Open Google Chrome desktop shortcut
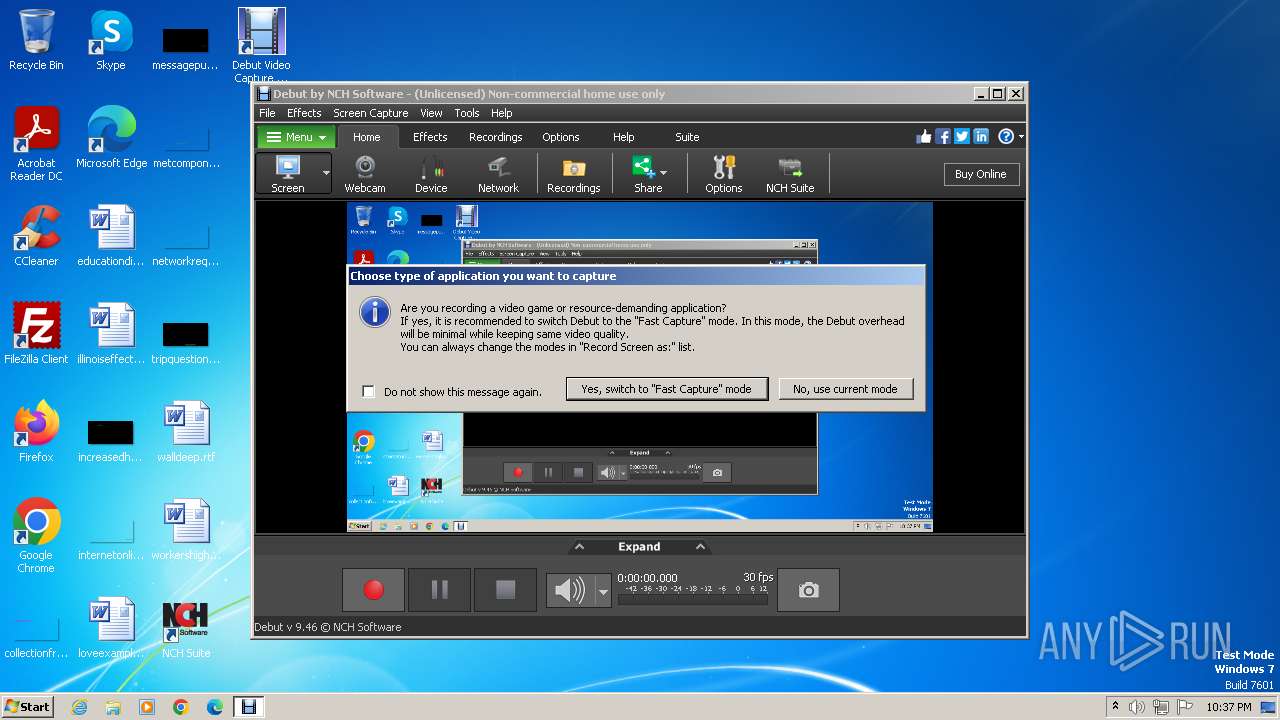1280x720 pixels. coord(36,536)
